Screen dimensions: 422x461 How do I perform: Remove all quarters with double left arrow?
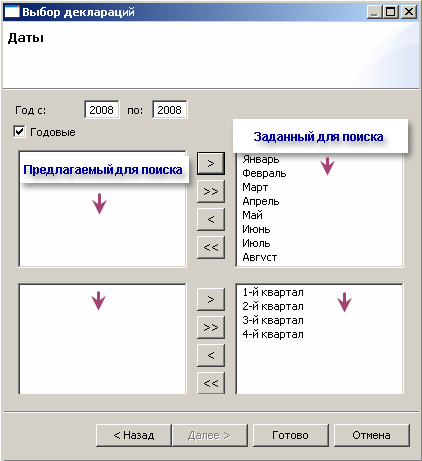click(x=211, y=383)
